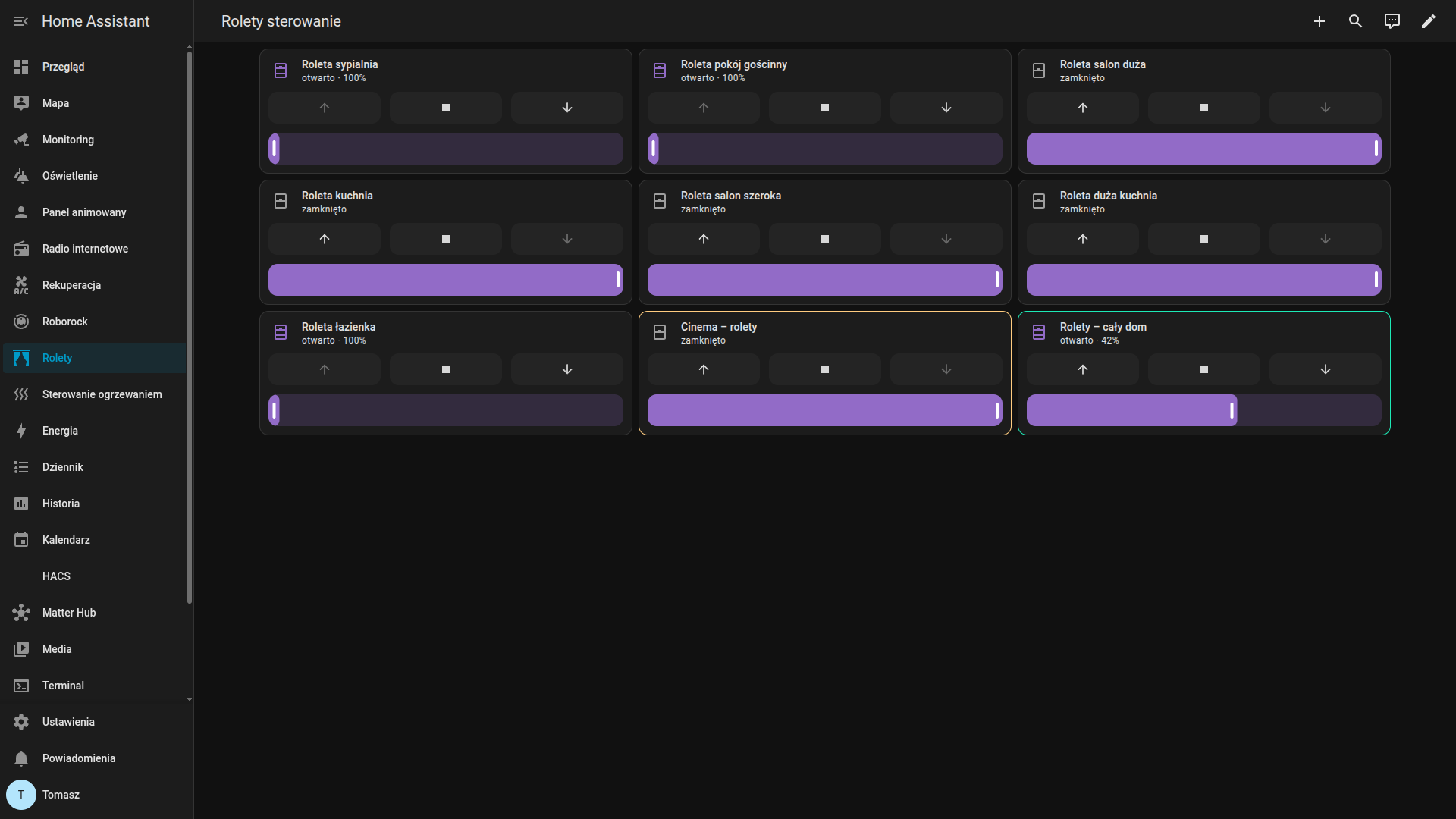Image resolution: width=1456 pixels, height=819 pixels.
Task: Click the up arrow for Cinema – rolety
Action: click(x=704, y=369)
